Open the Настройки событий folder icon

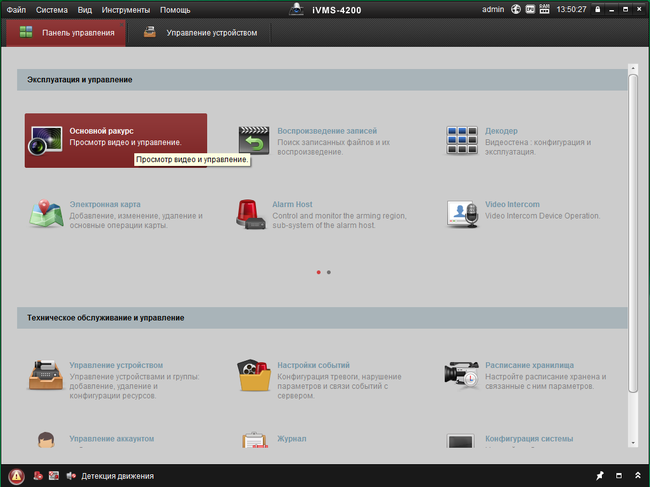pos(254,375)
